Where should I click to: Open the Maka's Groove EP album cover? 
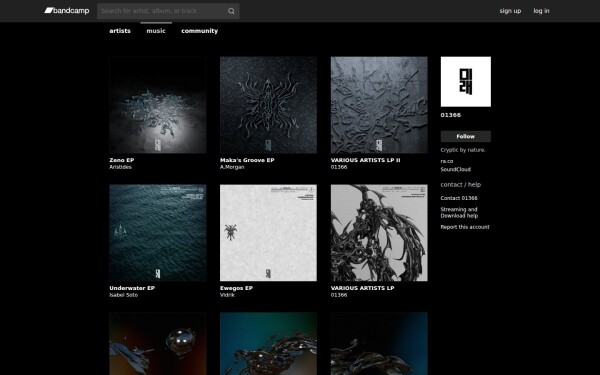coord(268,105)
